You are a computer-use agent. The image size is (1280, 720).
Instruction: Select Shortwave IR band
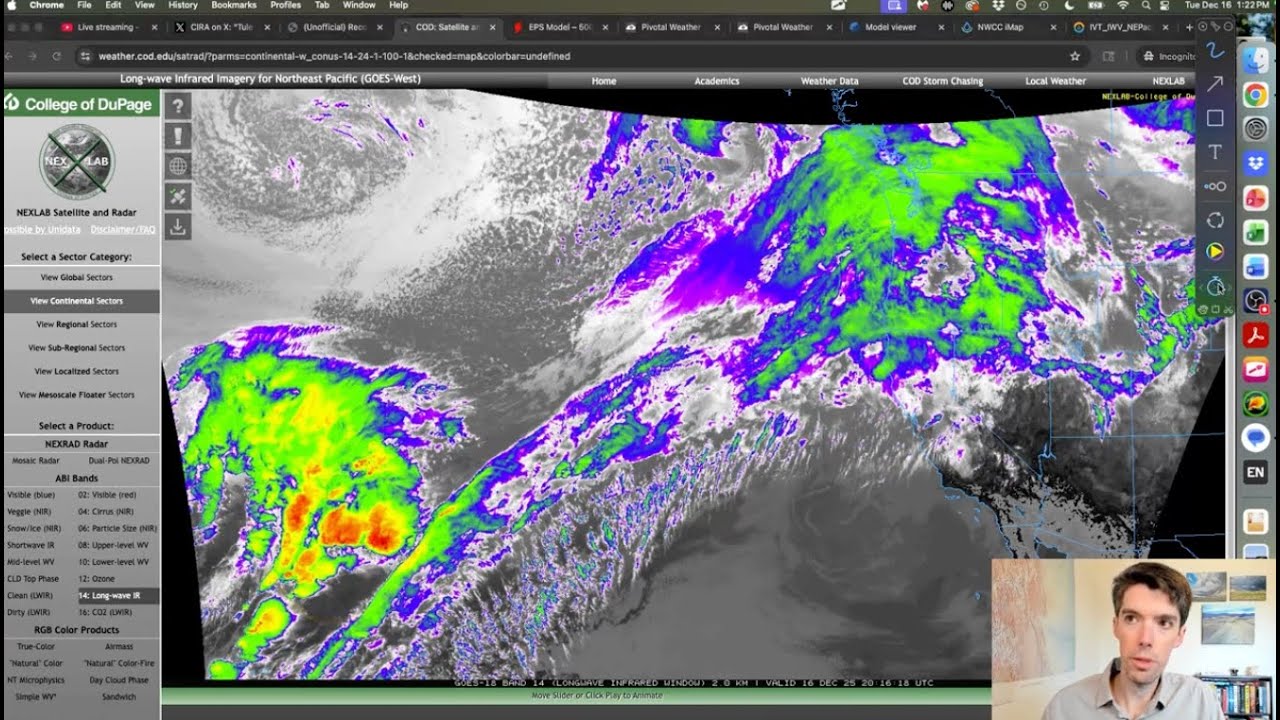click(31, 545)
